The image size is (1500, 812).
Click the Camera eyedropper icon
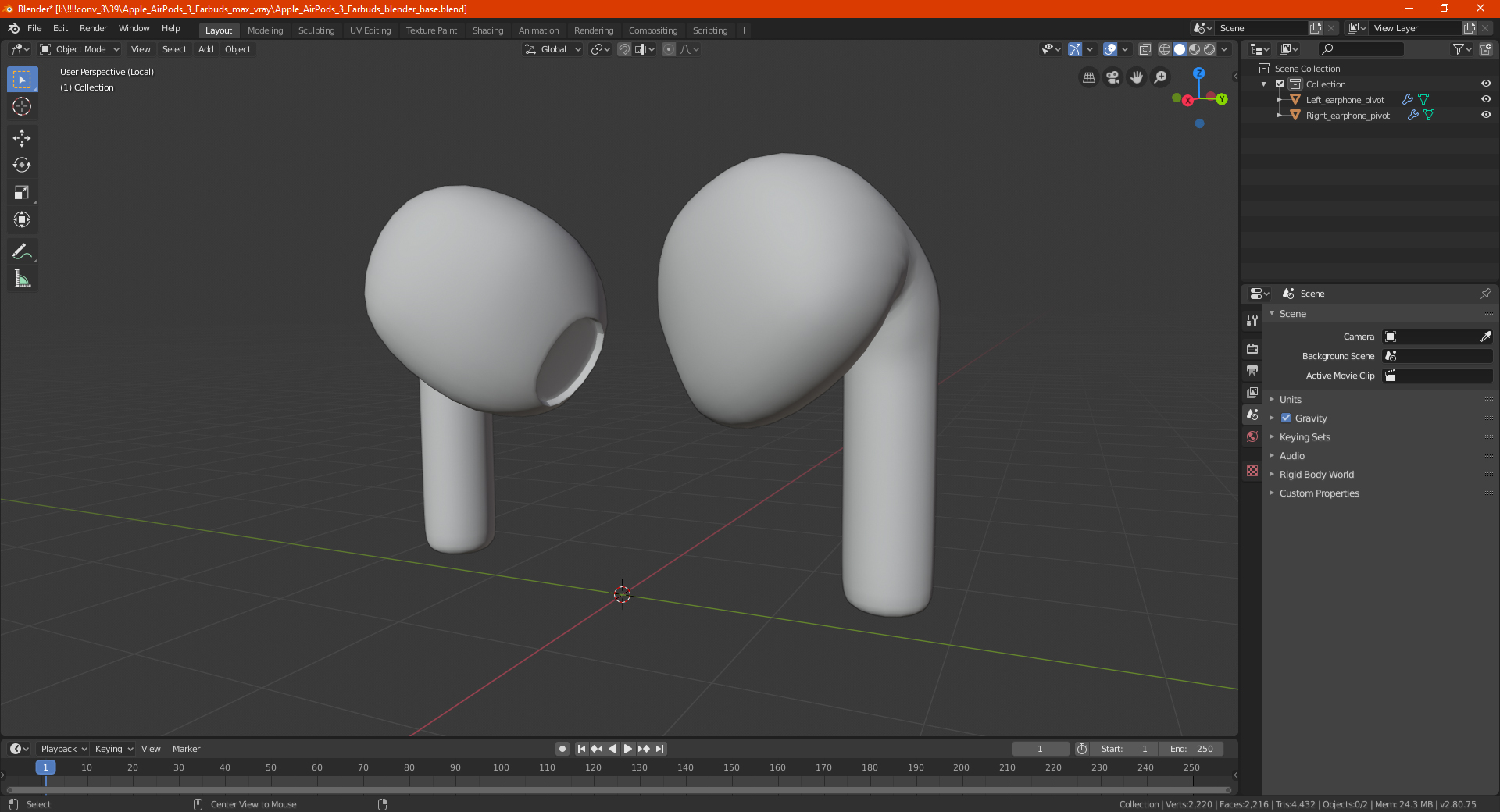[x=1485, y=337]
